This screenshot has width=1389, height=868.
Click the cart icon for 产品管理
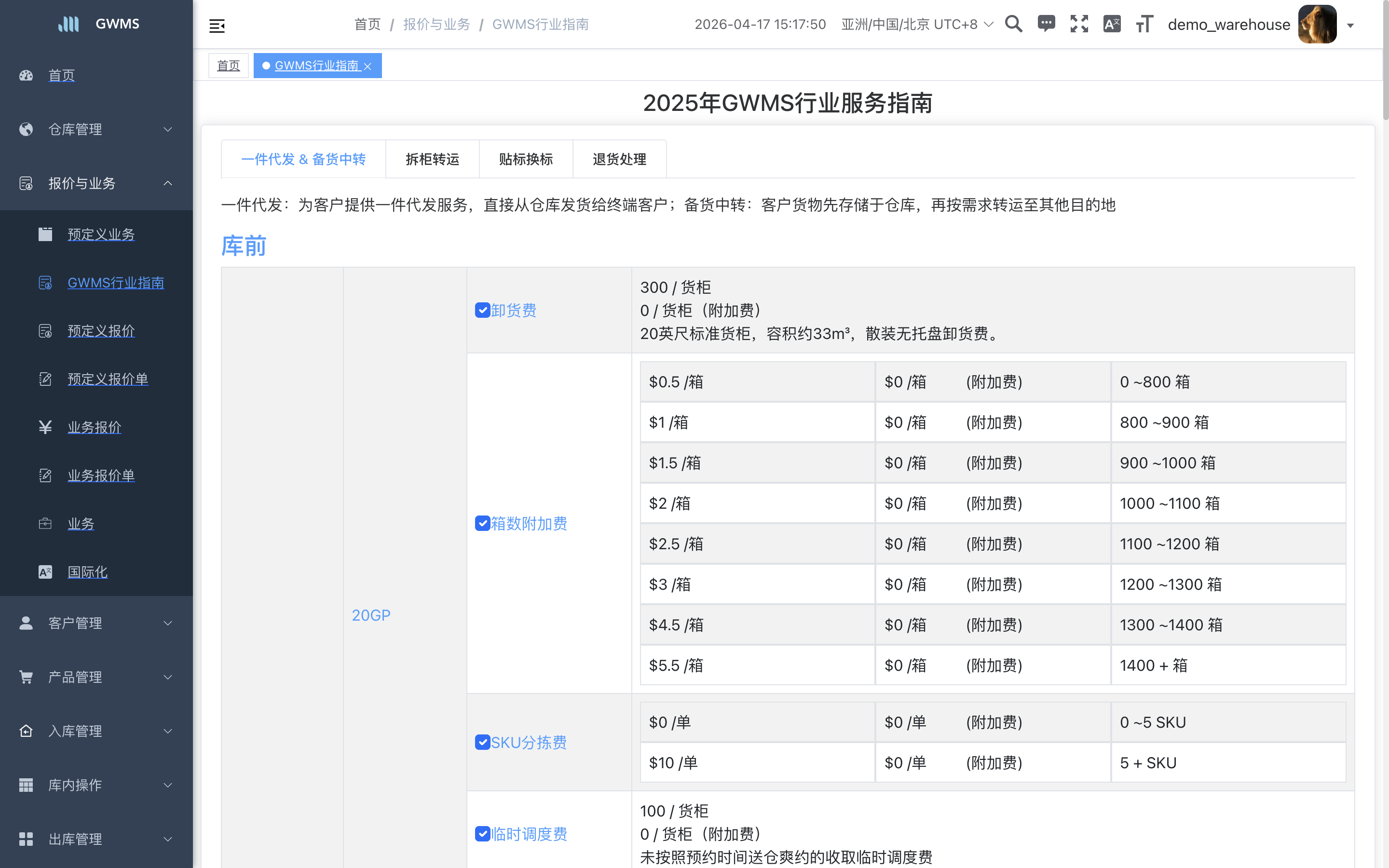[x=26, y=677]
